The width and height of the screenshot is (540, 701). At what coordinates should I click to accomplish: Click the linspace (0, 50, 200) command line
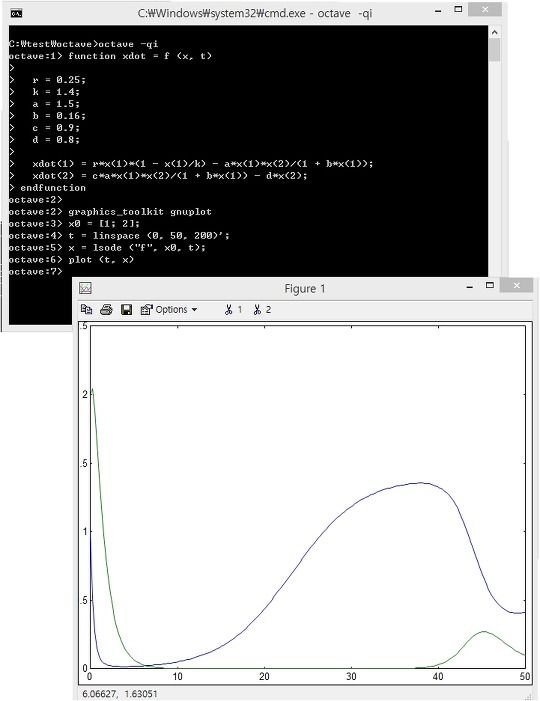click(x=119, y=236)
